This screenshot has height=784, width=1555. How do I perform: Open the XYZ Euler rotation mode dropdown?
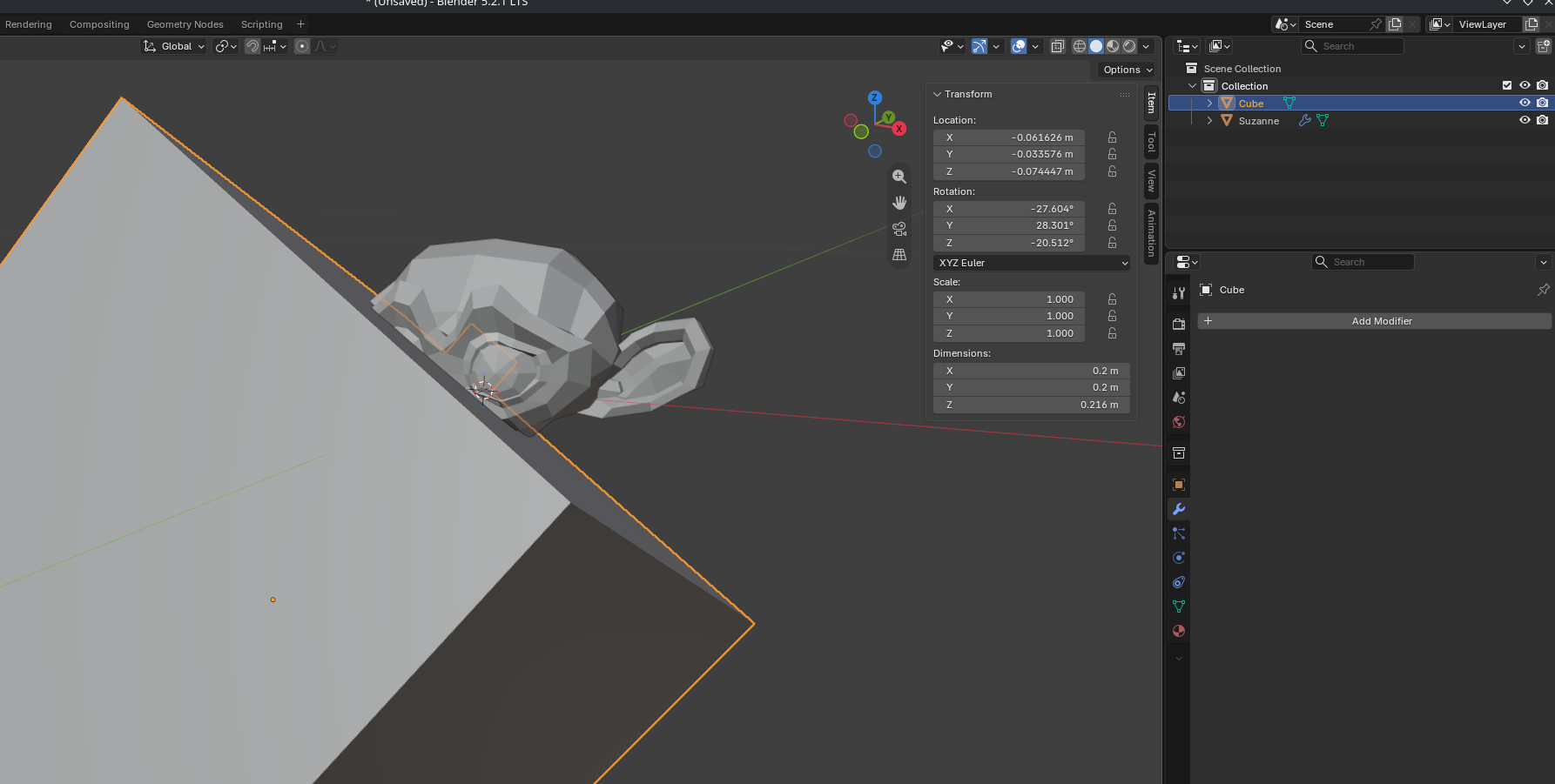tap(1032, 263)
